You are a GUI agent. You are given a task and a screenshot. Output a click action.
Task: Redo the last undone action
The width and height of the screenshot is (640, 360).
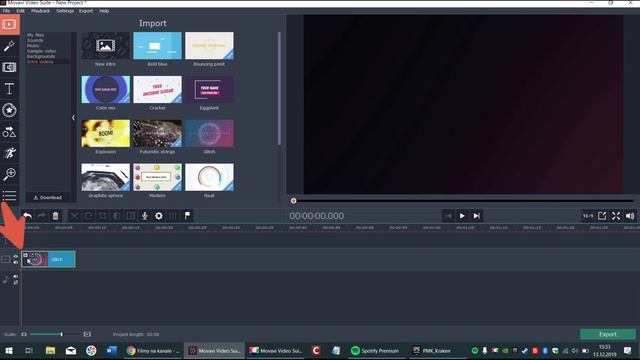[x=41, y=216]
